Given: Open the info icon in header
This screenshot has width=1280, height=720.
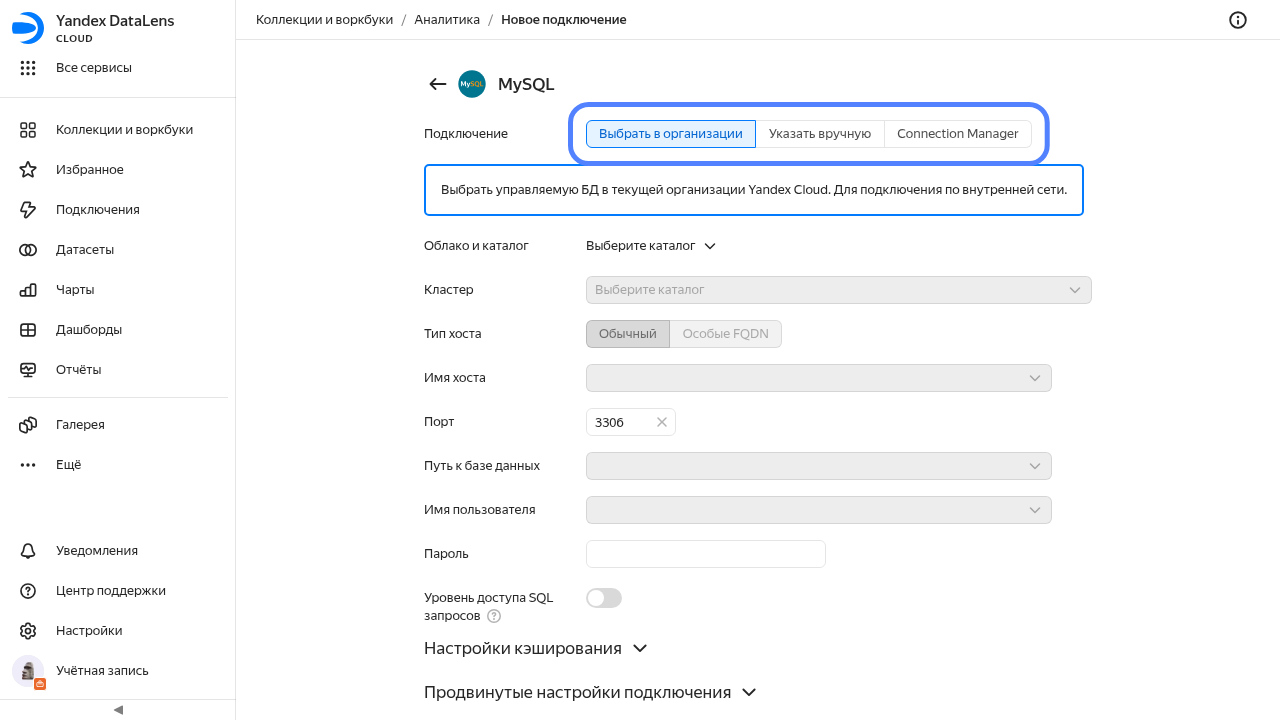Looking at the screenshot, I should (x=1238, y=20).
